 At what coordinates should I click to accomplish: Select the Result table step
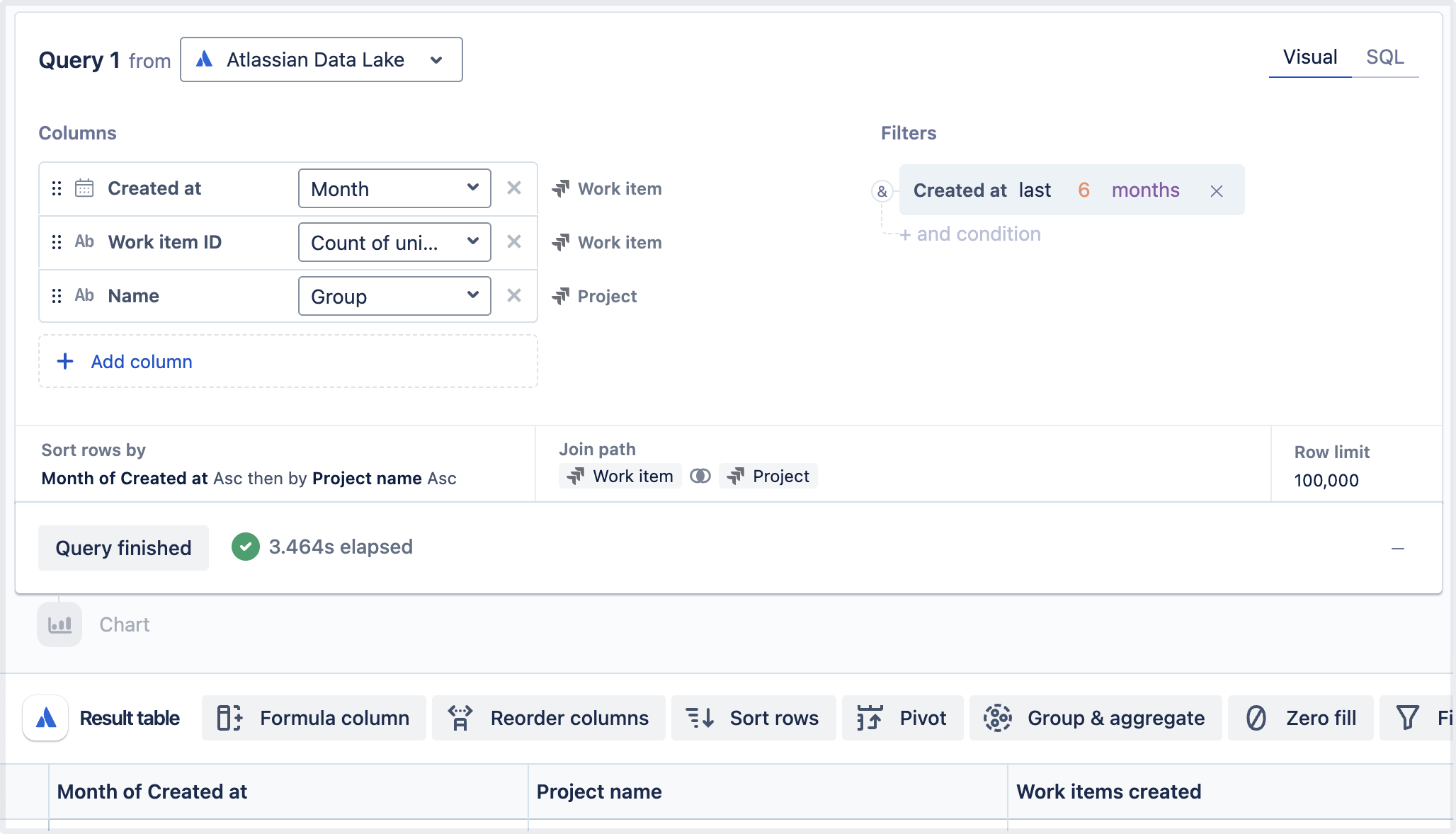pyautogui.click(x=102, y=718)
